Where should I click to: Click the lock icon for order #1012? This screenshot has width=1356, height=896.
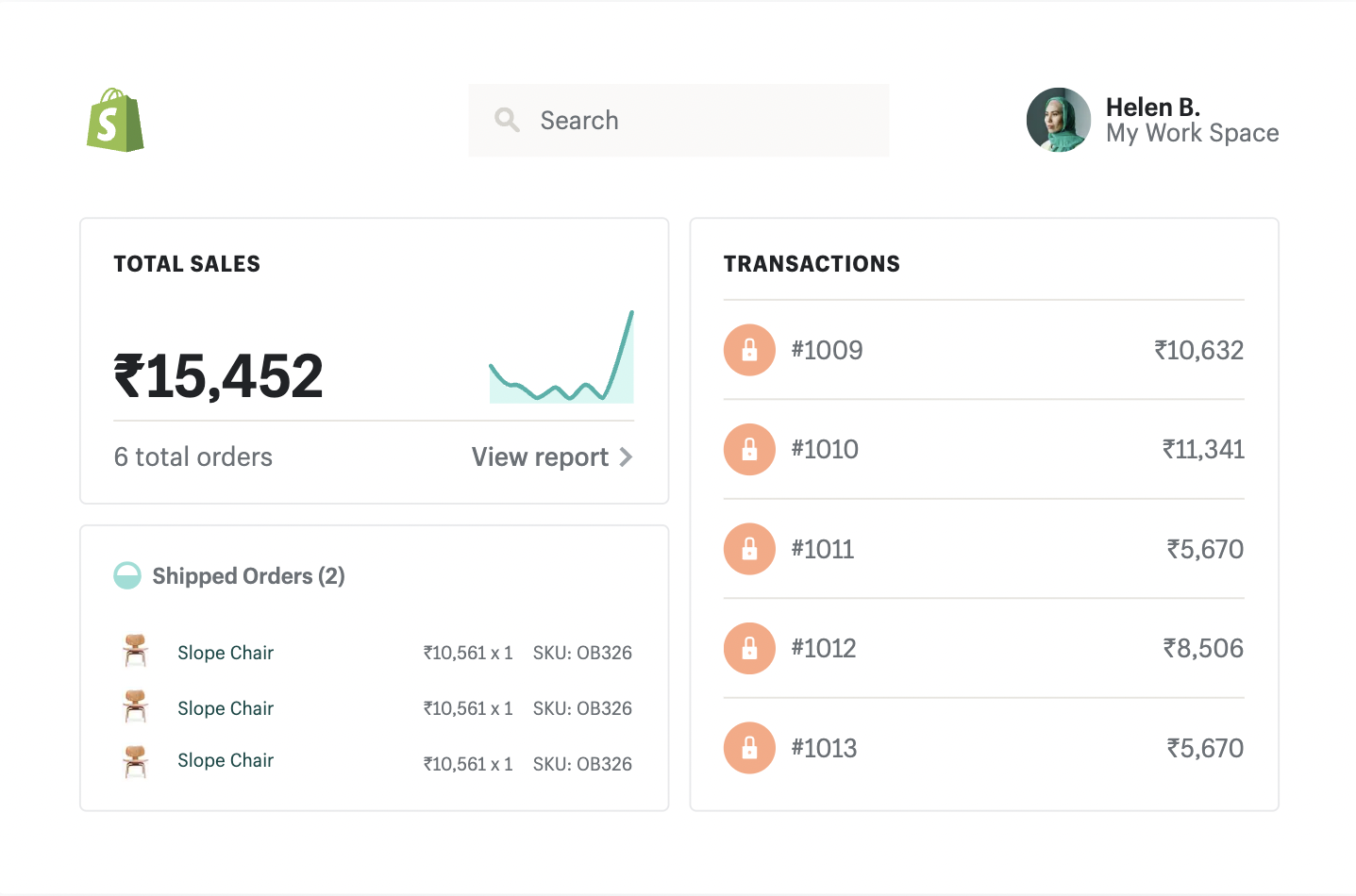pyautogui.click(x=749, y=648)
